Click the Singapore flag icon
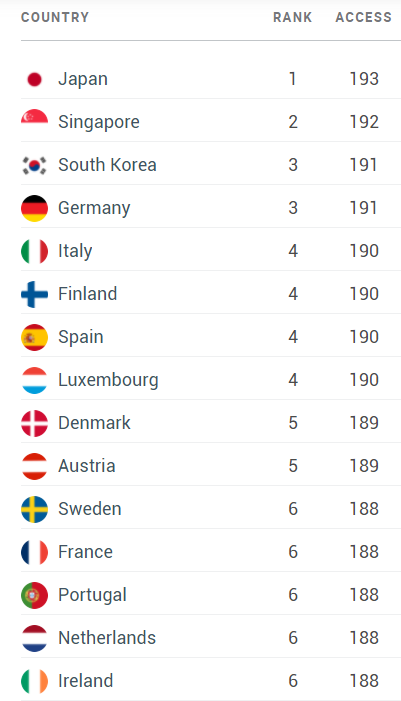 [34, 118]
